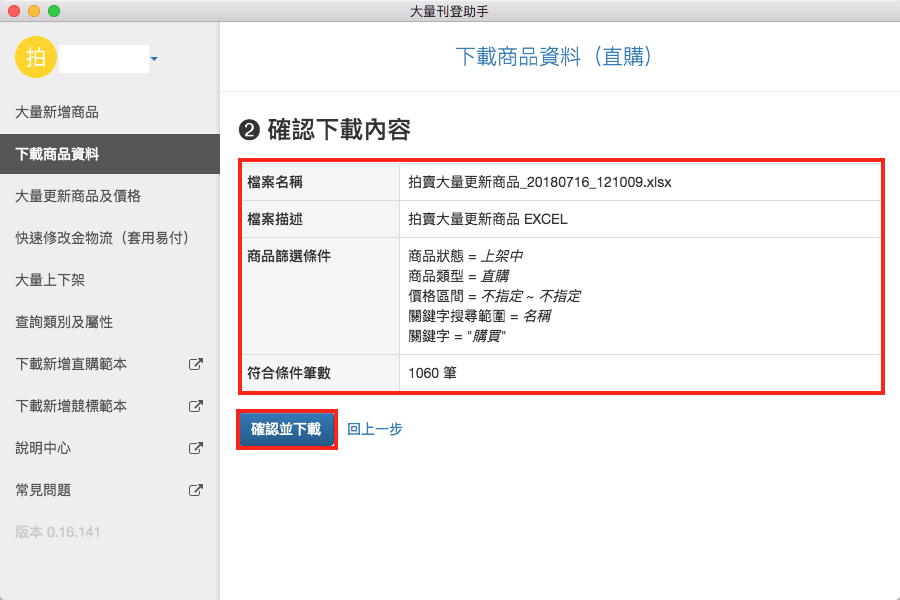This screenshot has width=900, height=600.
Task: Open 大量新增商品 in the sidebar
Action: pyautogui.click(x=57, y=112)
